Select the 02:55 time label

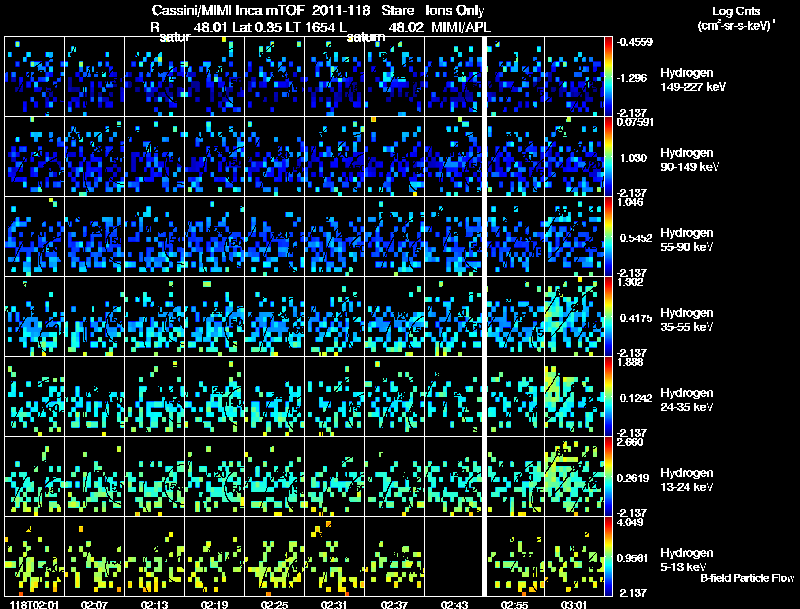tap(515, 604)
